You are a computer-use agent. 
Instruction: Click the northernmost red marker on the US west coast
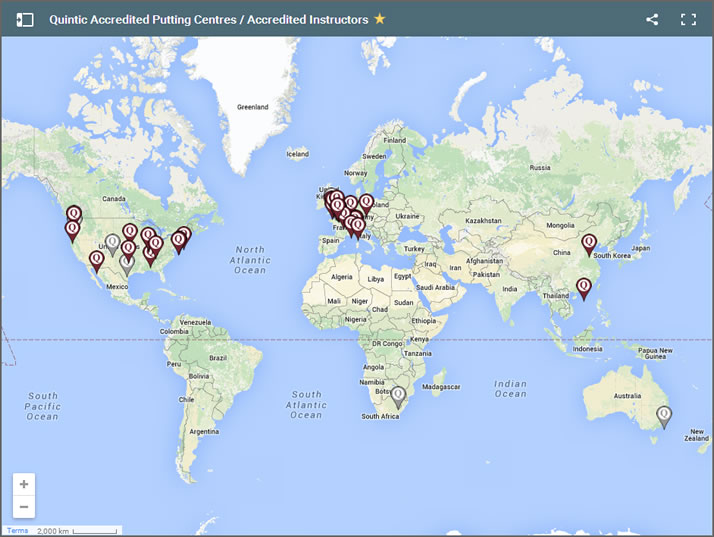point(74,214)
